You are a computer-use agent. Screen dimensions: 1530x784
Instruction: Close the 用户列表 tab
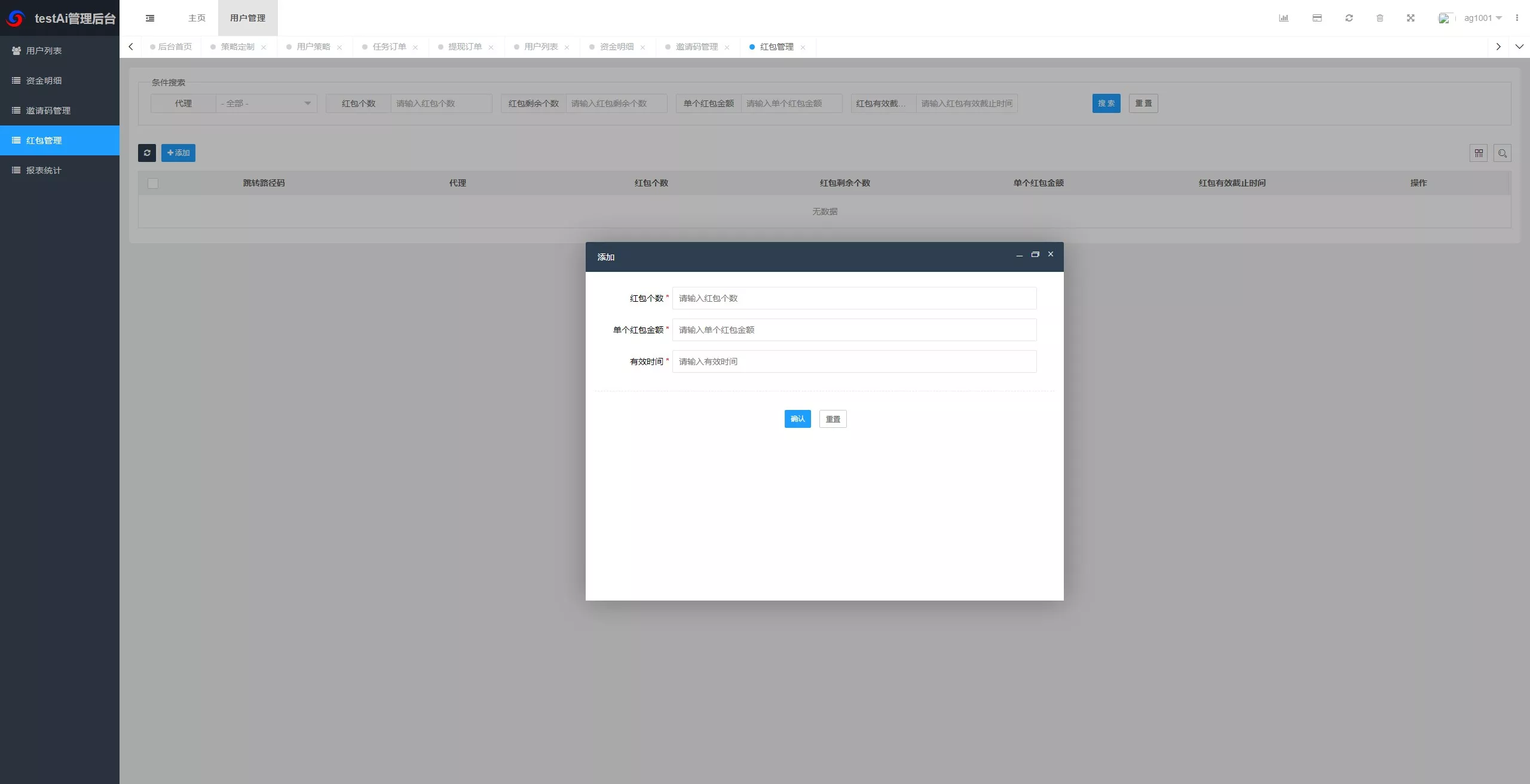tap(567, 47)
